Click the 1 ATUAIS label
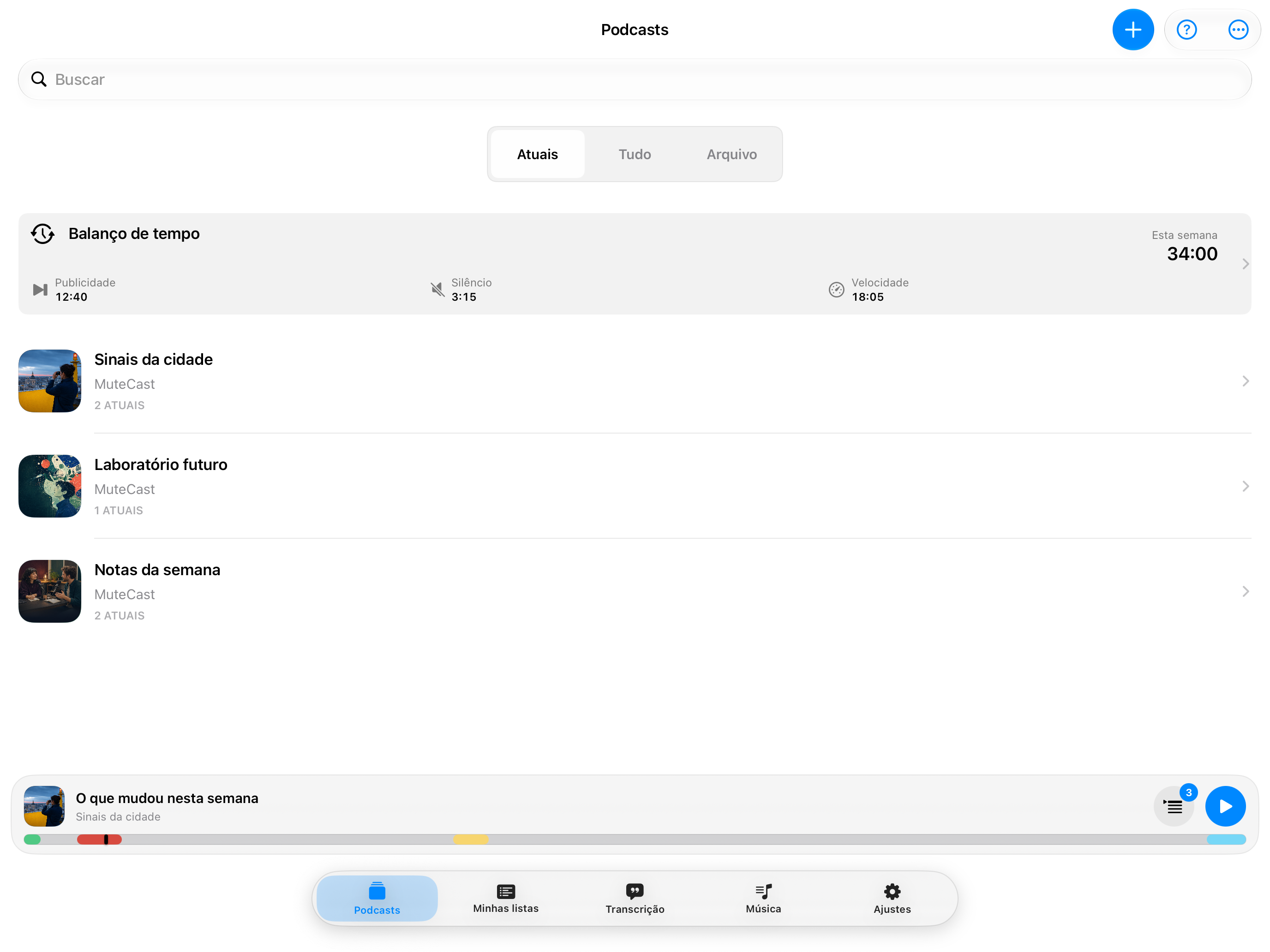 point(119,510)
